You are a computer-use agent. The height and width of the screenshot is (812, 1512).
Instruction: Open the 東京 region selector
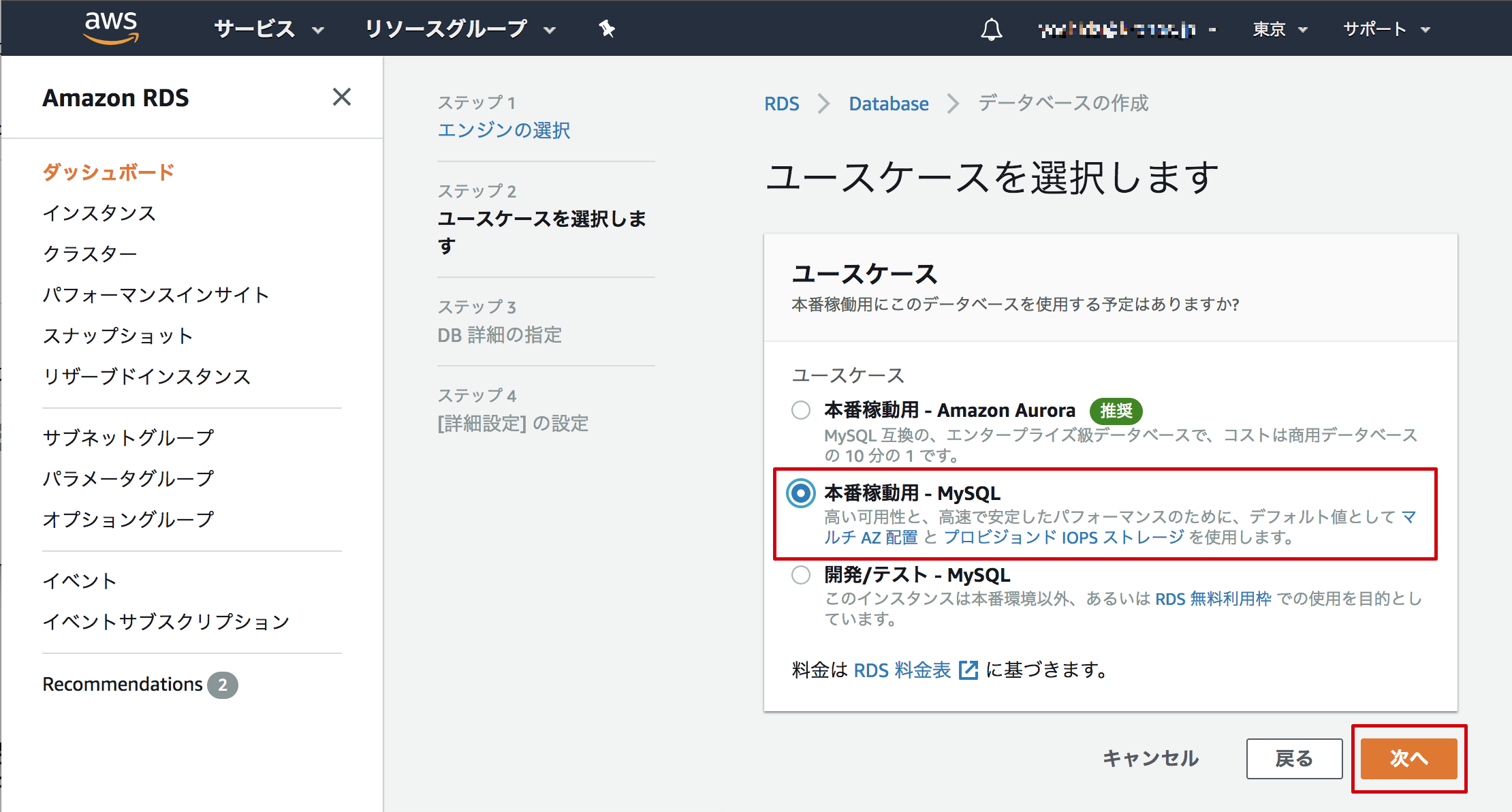click(1280, 29)
